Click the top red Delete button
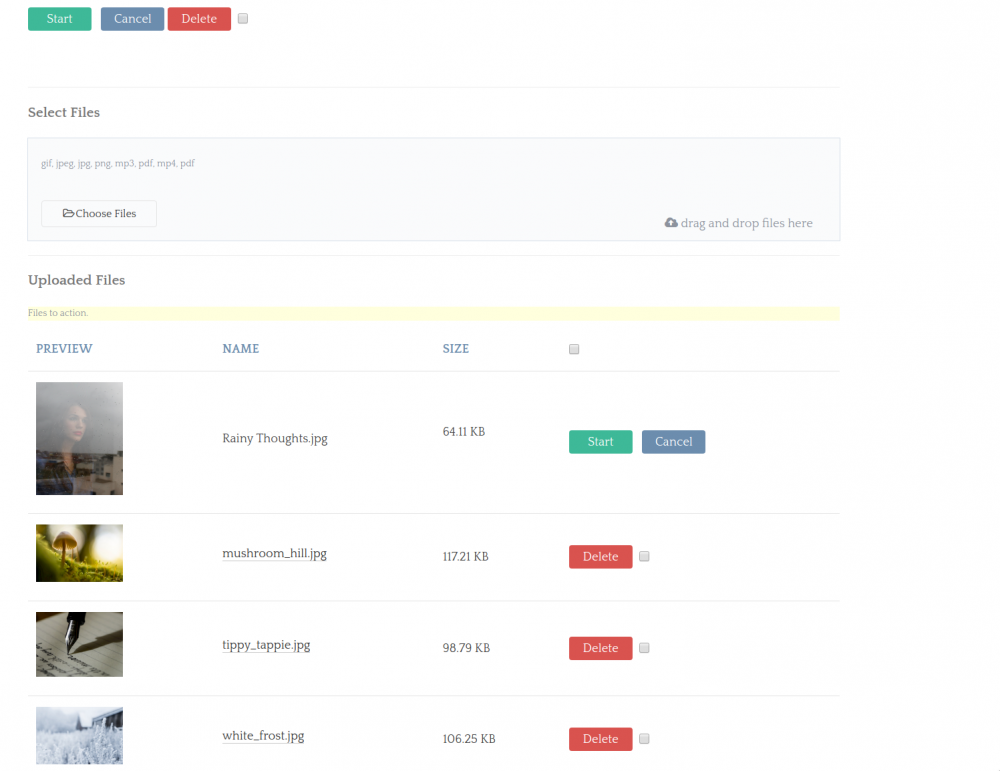This screenshot has height=771, width=1000. 199,19
